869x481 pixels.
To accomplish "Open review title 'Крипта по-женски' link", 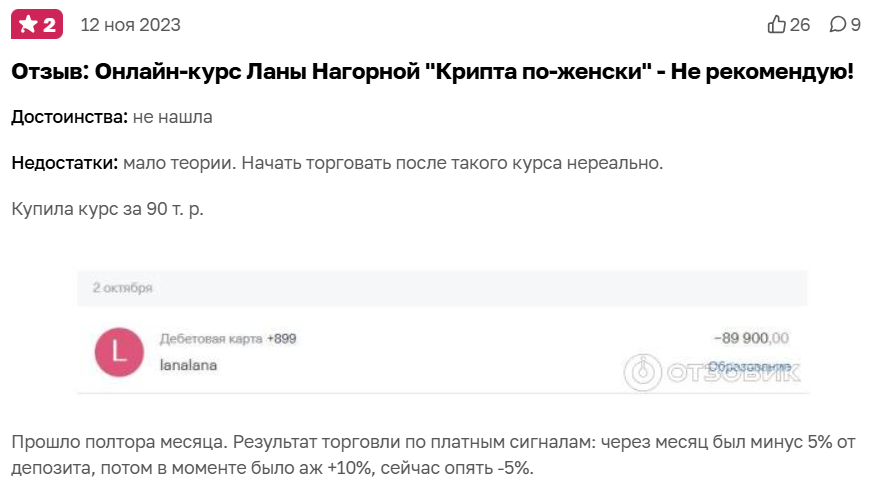I will point(432,71).
